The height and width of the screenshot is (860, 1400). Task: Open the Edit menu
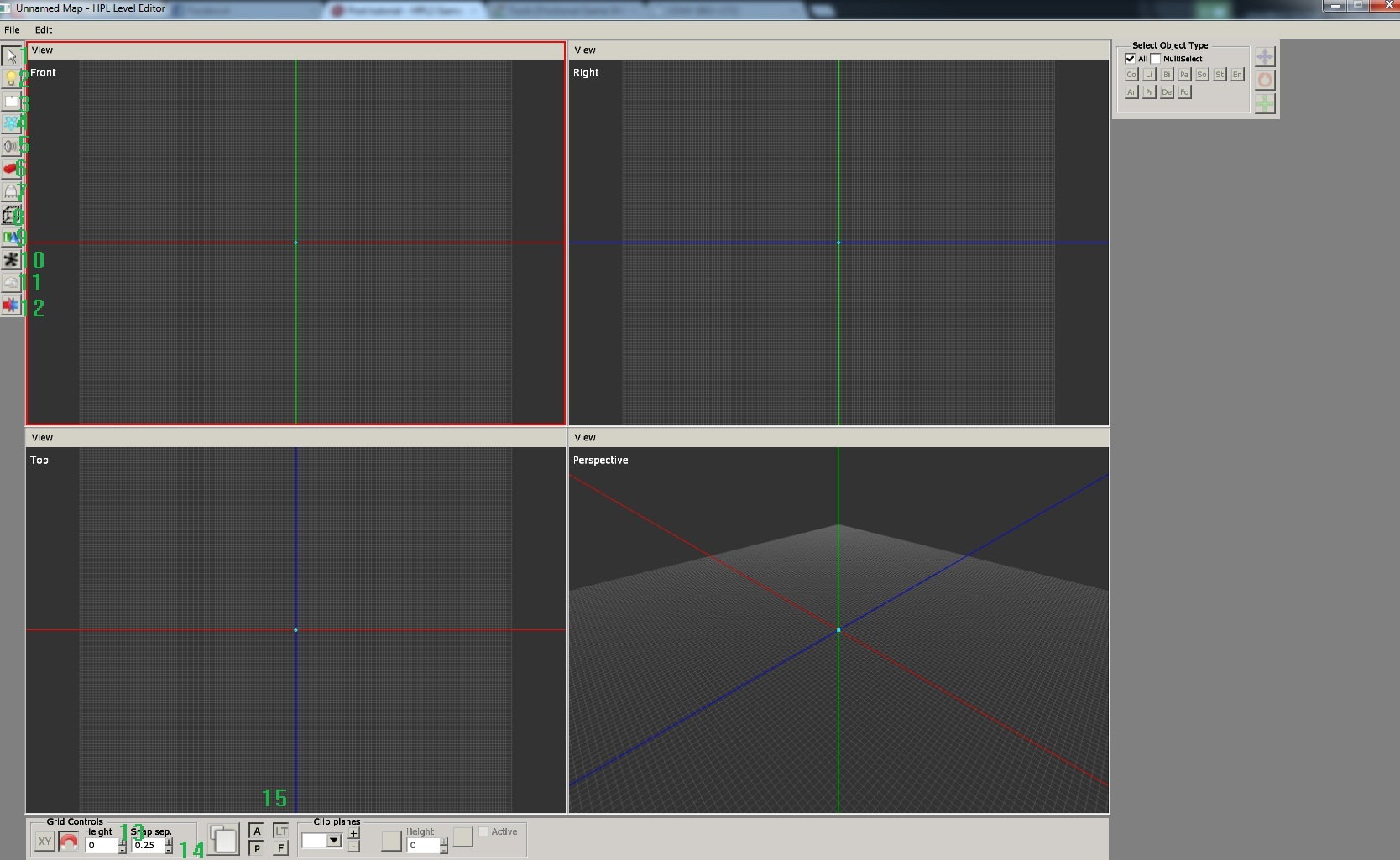[x=44, y=29]
